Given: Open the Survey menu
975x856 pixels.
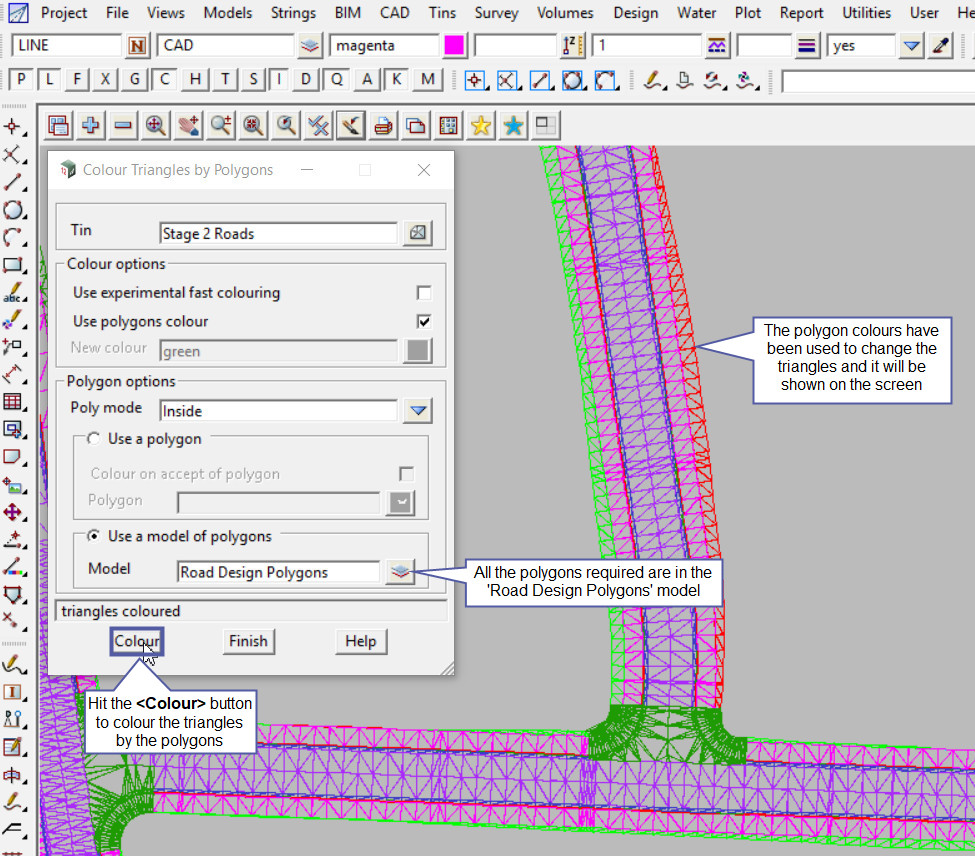Looking at the screenshot, I should tap(496, 13).
